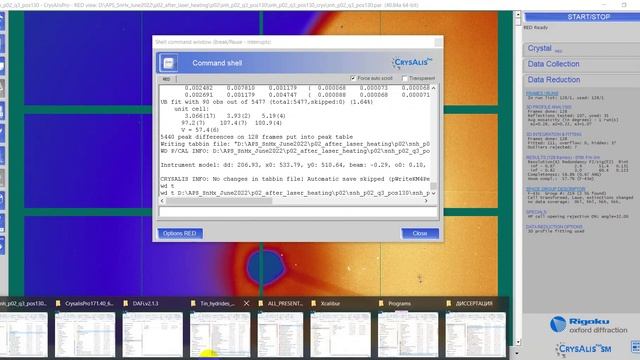
Task: Click the Options RED button
Action: 180,233
